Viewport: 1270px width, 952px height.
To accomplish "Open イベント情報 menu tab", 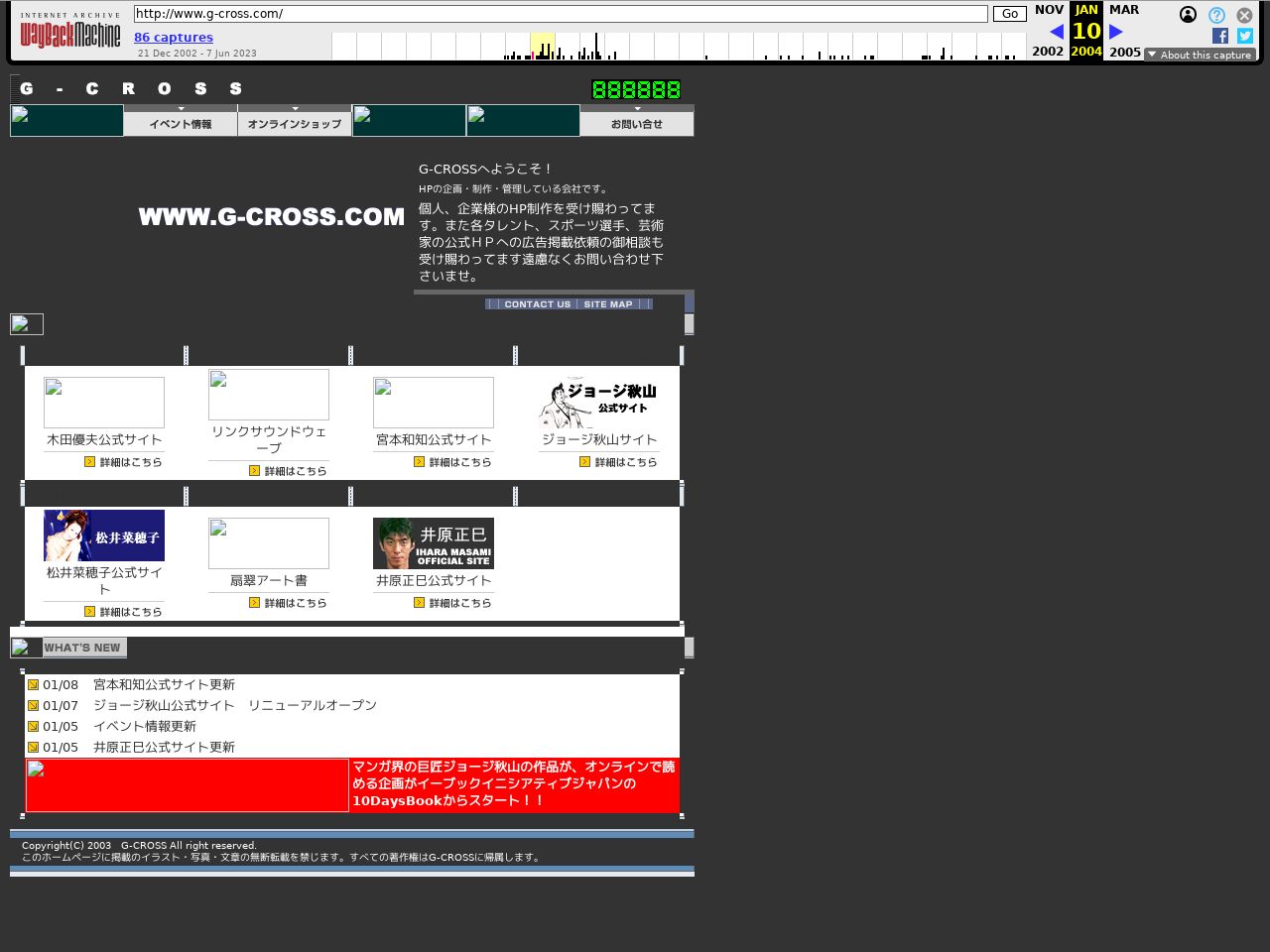I will pyautogui.click(x=181, y=123).
